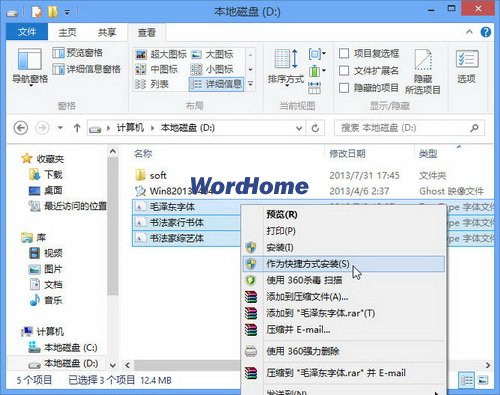
Task: Open Options (选项) button
Action: click(x=467, y=66)
